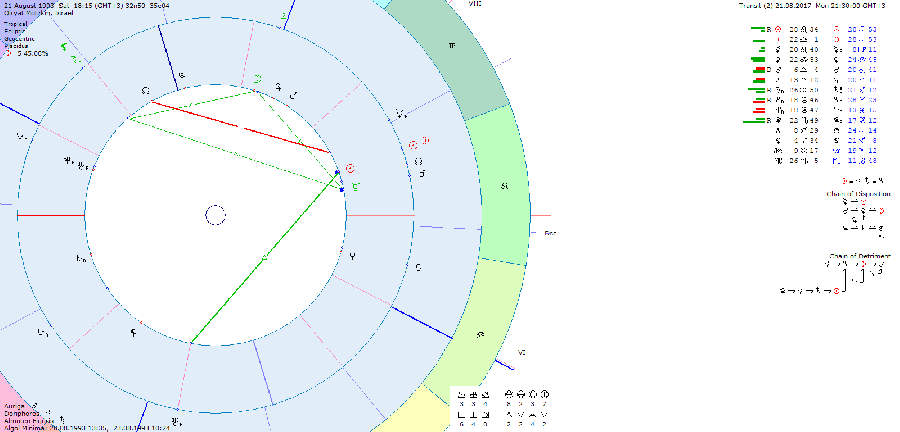Click the 'Tropical' zodiac setting label
This screenshot has height=432, width=900.
15,25
